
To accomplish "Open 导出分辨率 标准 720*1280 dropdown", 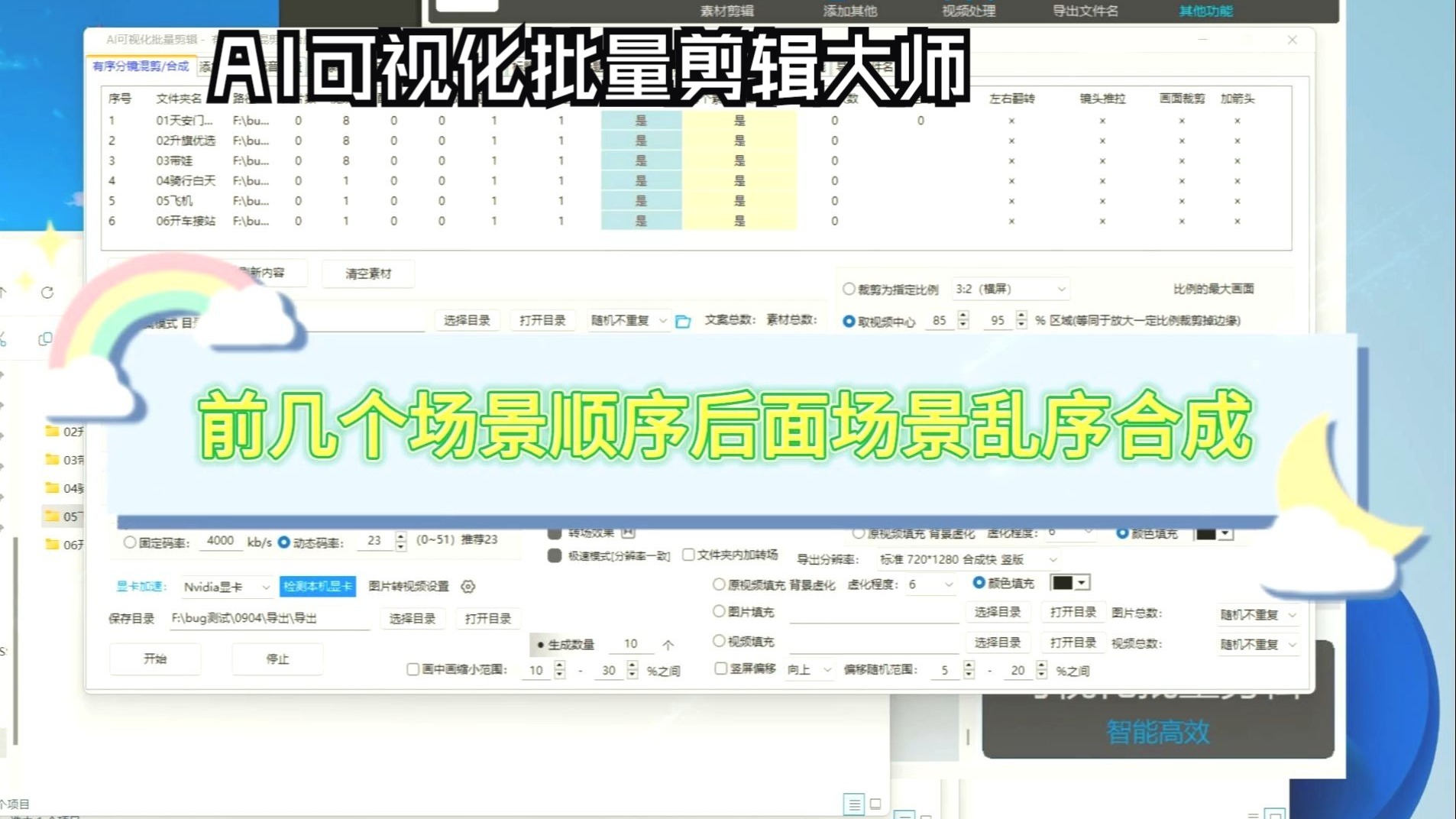I will click(x=968, y=559).
